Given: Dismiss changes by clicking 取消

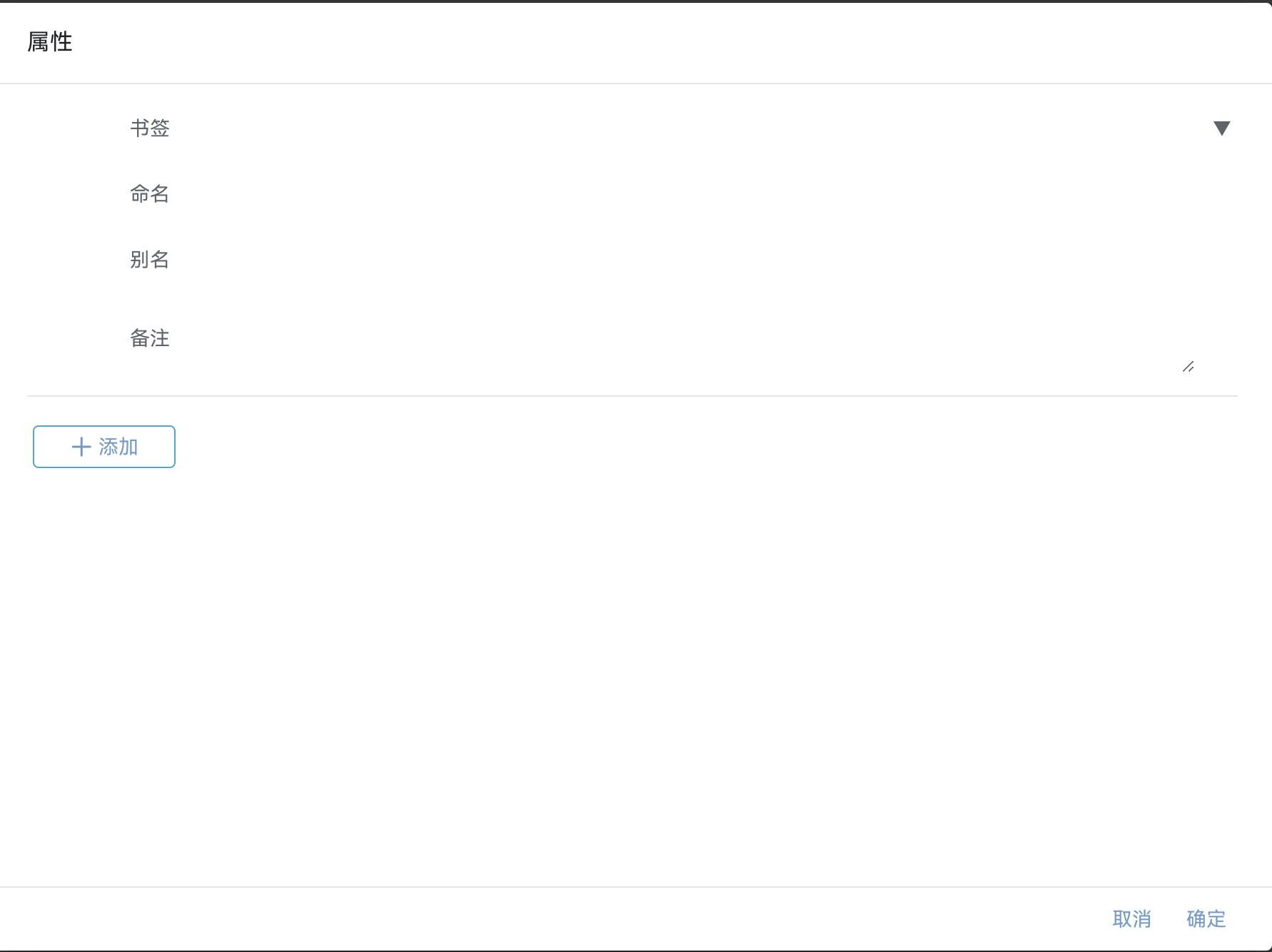Looking at the screenshot, I should tap(1132, 919).
